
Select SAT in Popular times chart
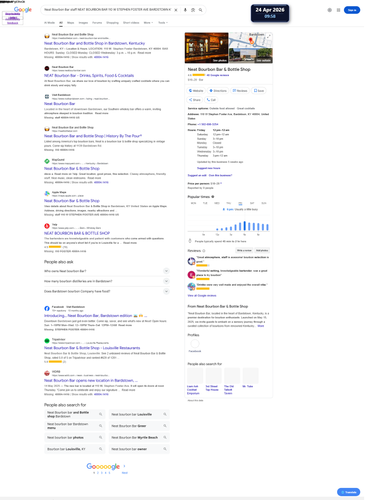click(x=252, y=203)
